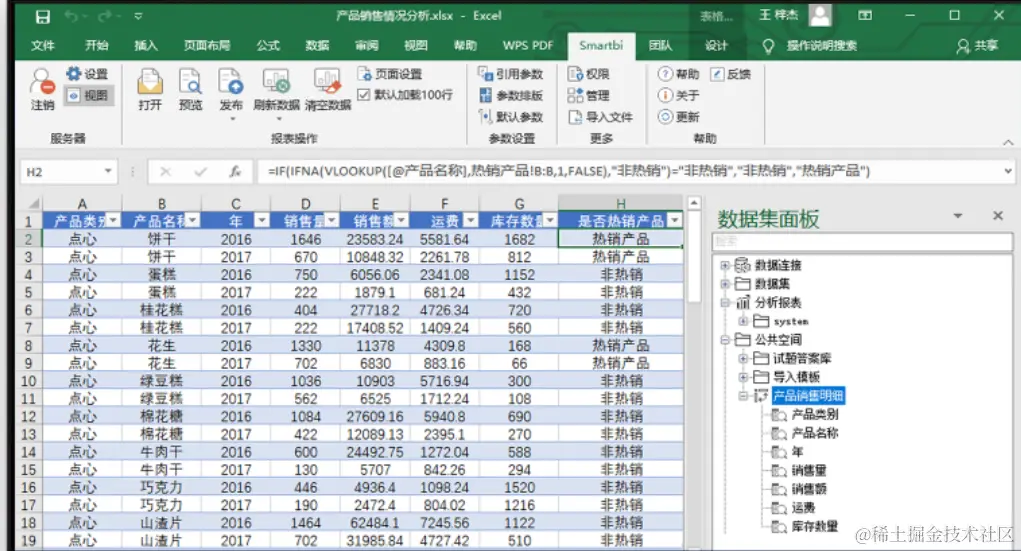Image resolution: width=1021 pixels, height=551 pixels.
Task: Toggle the 视图 view button
Action: point(88,96)
